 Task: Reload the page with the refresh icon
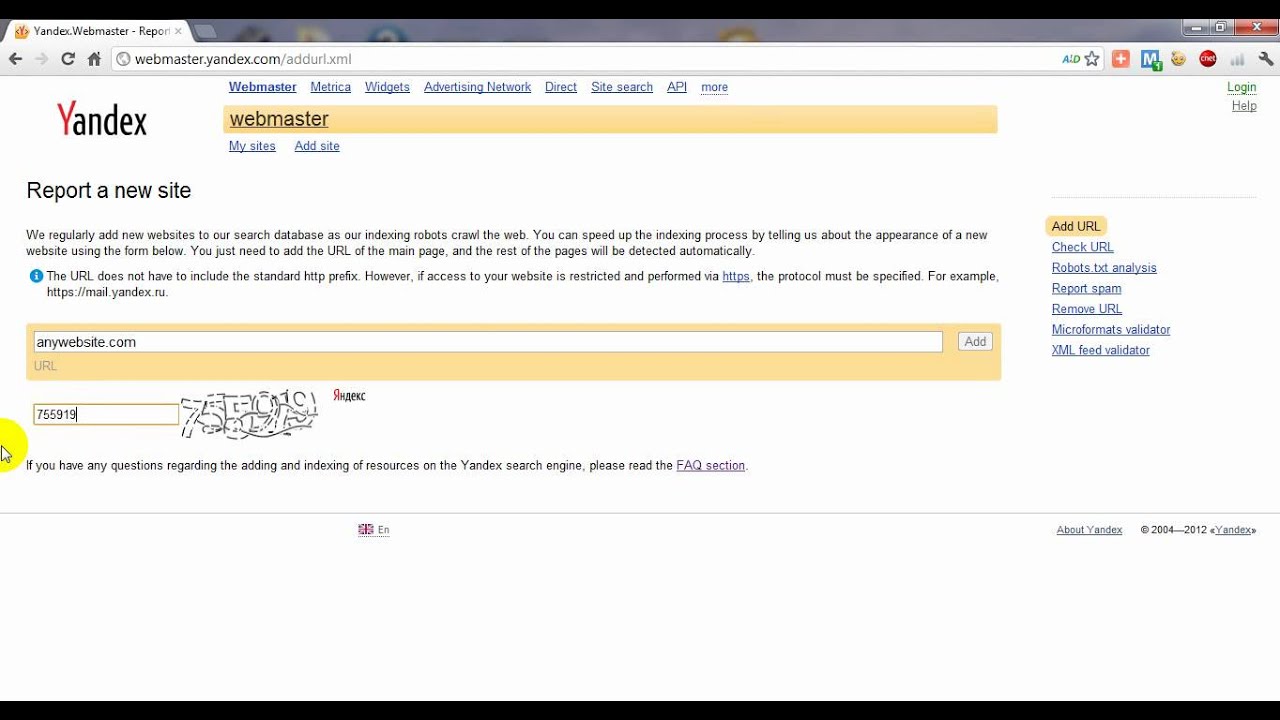(68, 59)
